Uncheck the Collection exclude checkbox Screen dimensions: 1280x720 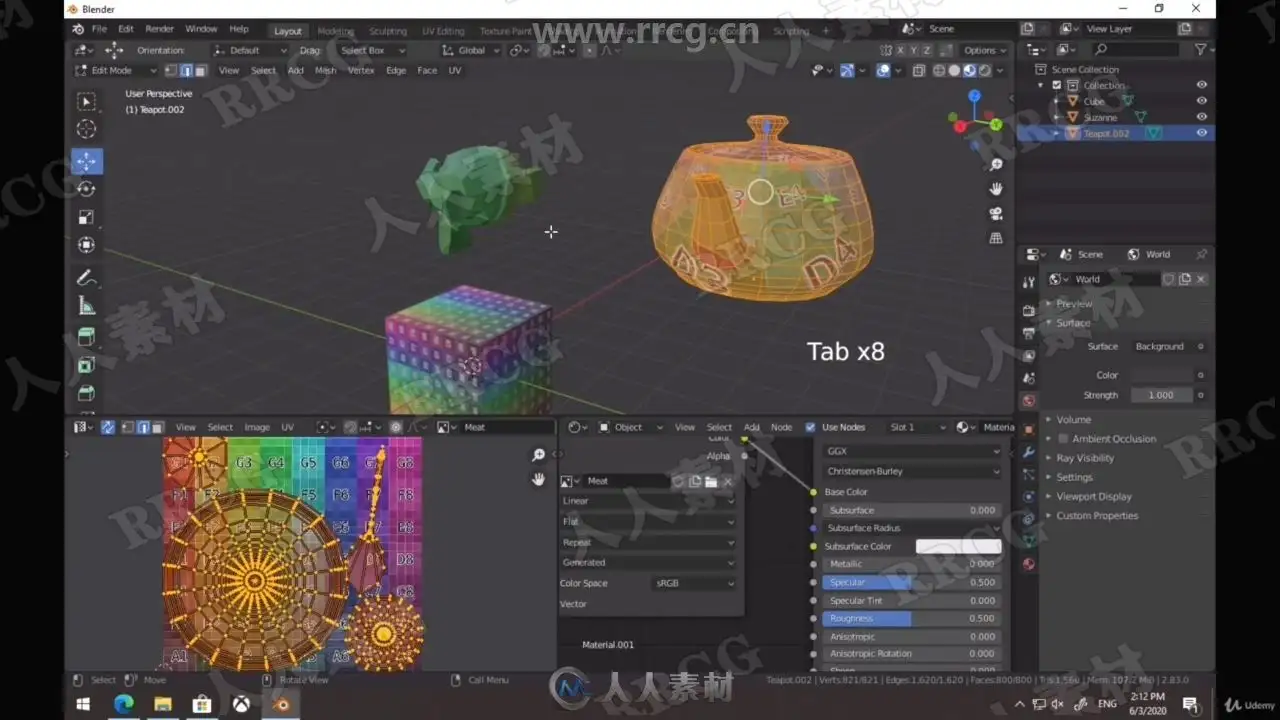coord(1057,85)
